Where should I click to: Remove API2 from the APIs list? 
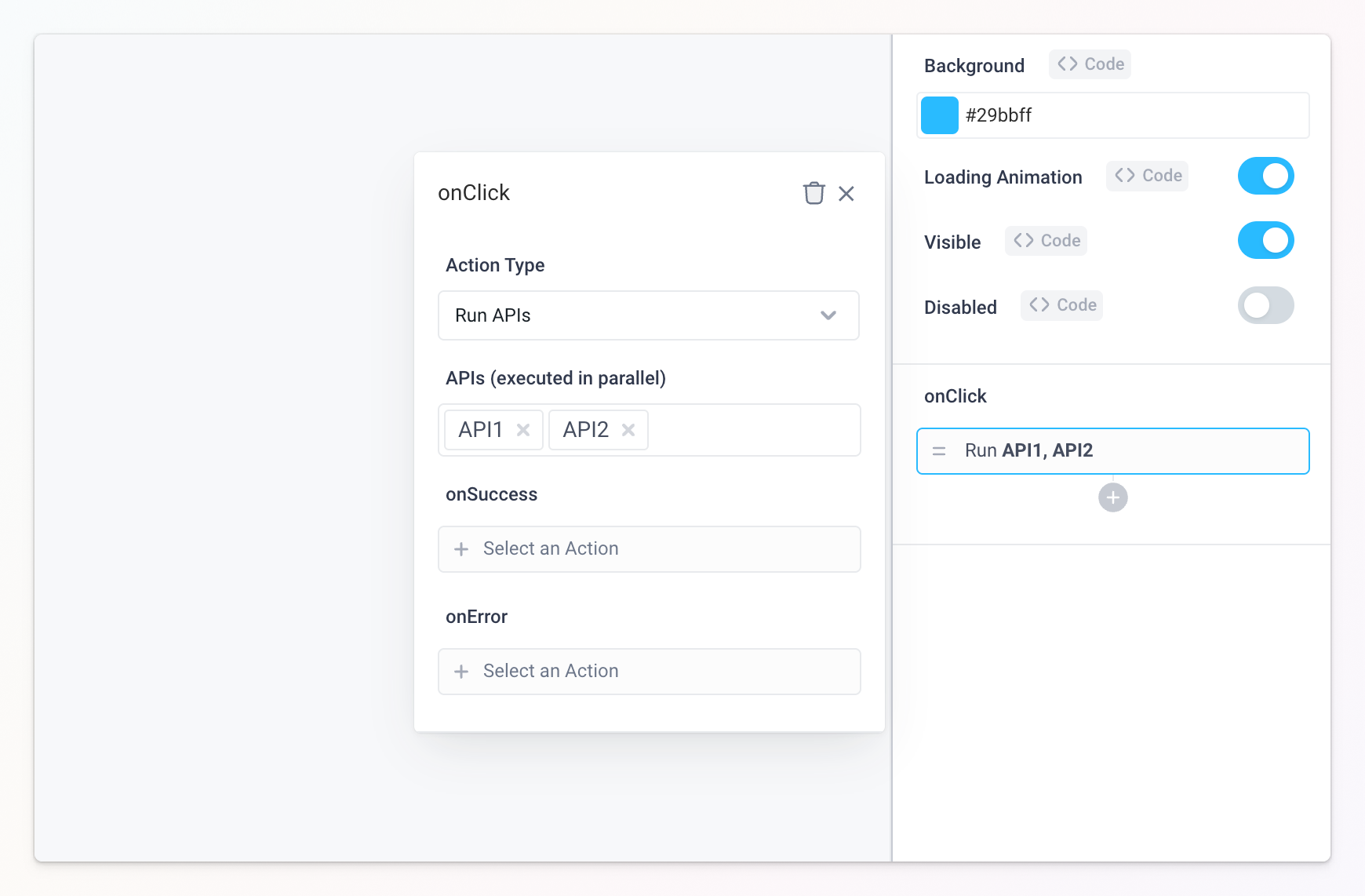tap(628, 430)
